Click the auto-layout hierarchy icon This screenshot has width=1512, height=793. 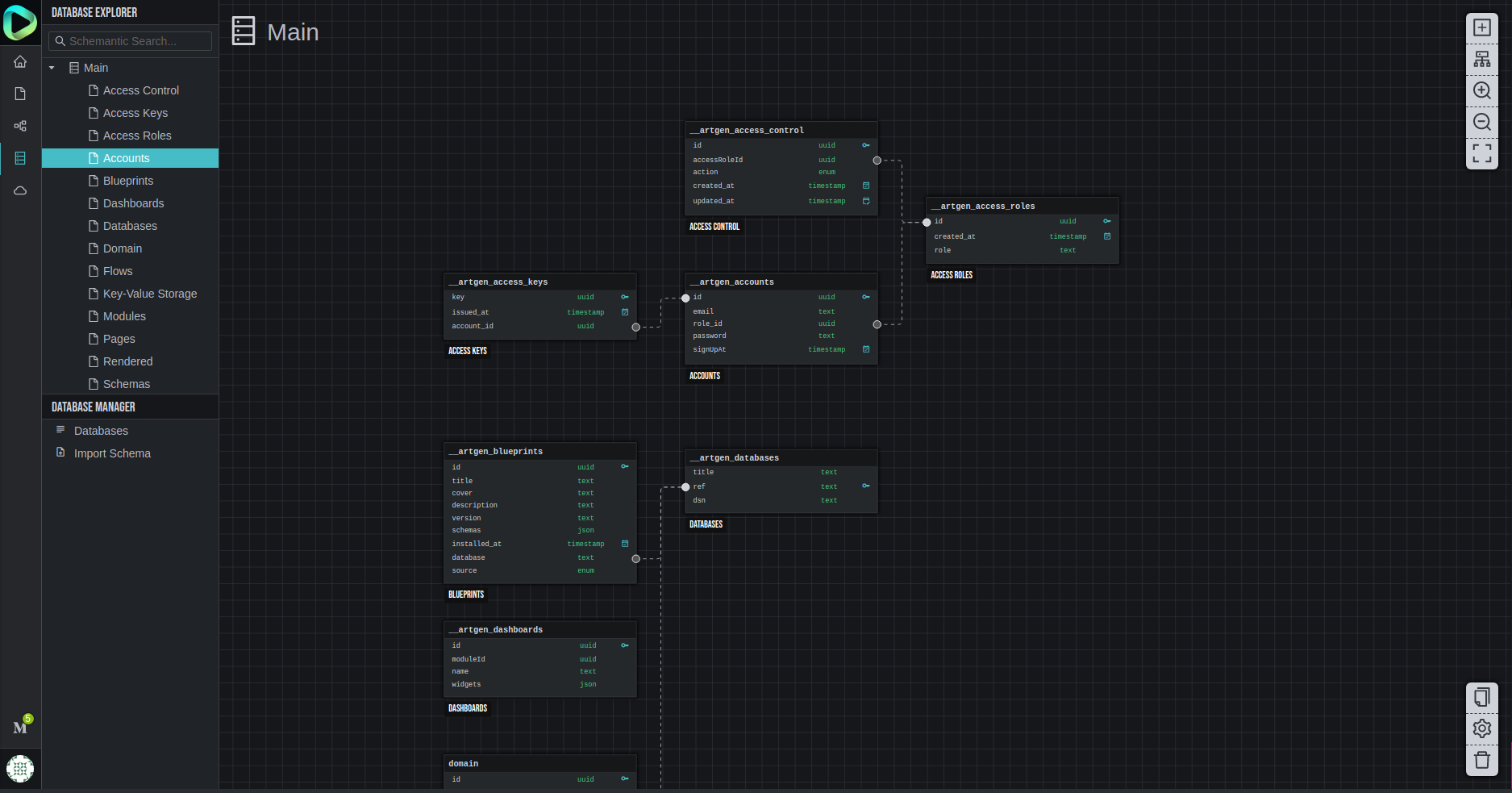pyautogui.click(x=1481, y=59)
